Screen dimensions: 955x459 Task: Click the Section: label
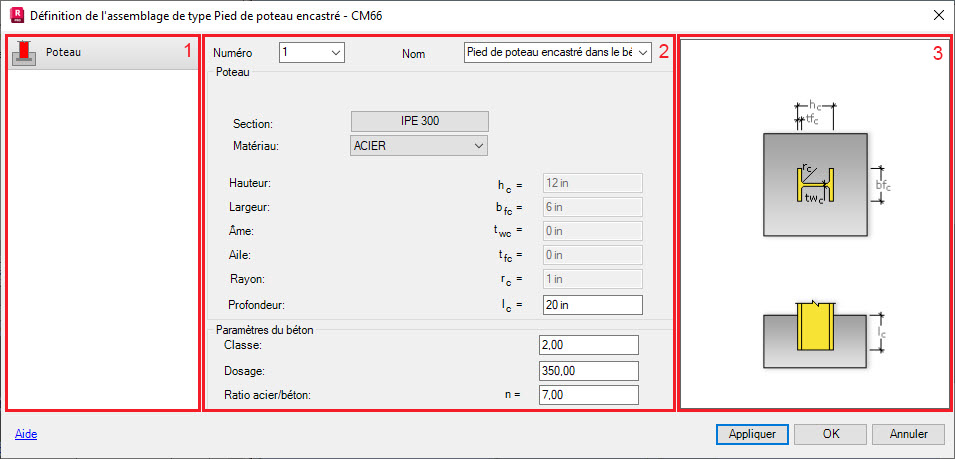pyautogui.click(x=252, y=124)
